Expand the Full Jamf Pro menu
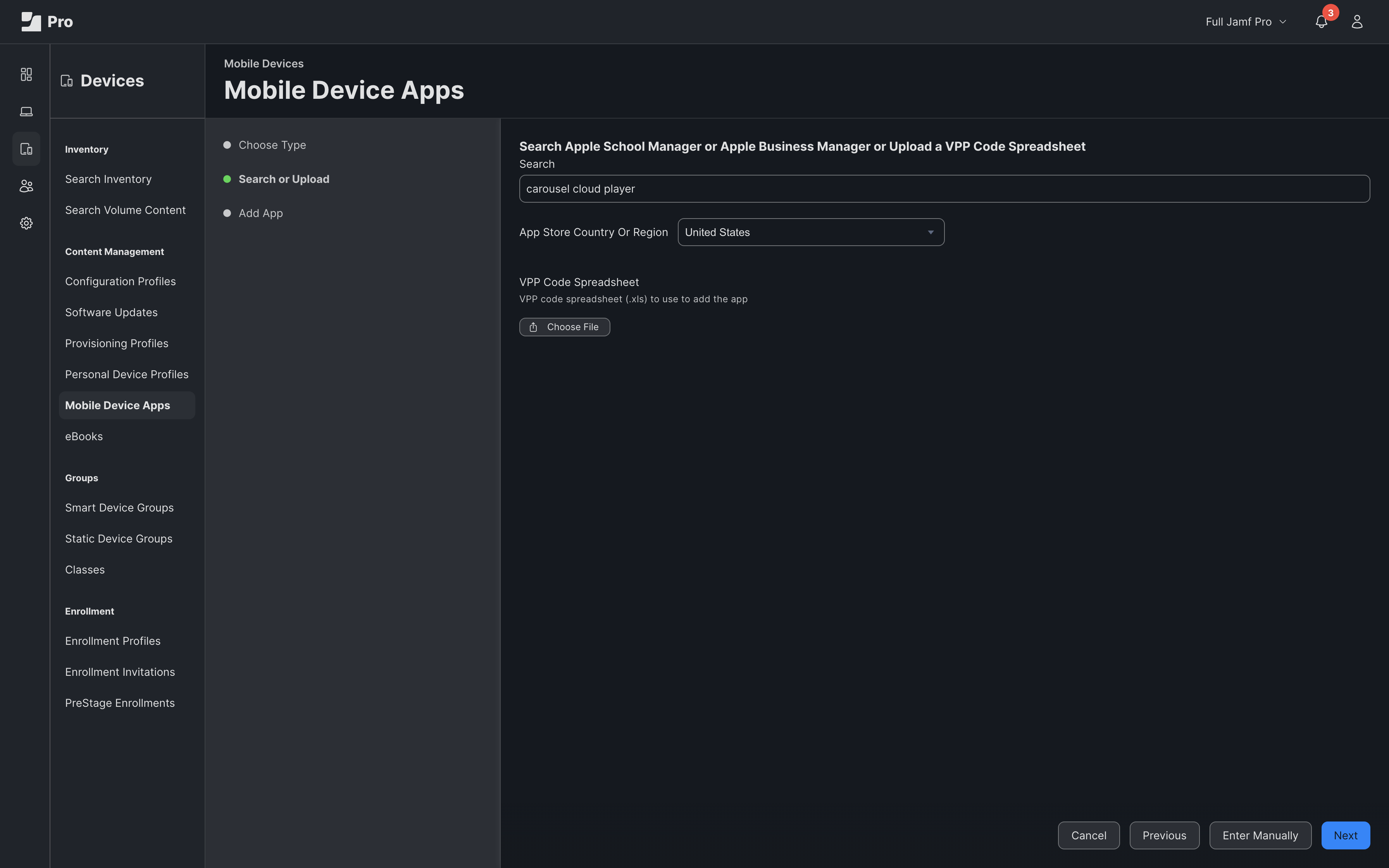The height and width of the screenshot is (868, 1389). pos(1246,22)
